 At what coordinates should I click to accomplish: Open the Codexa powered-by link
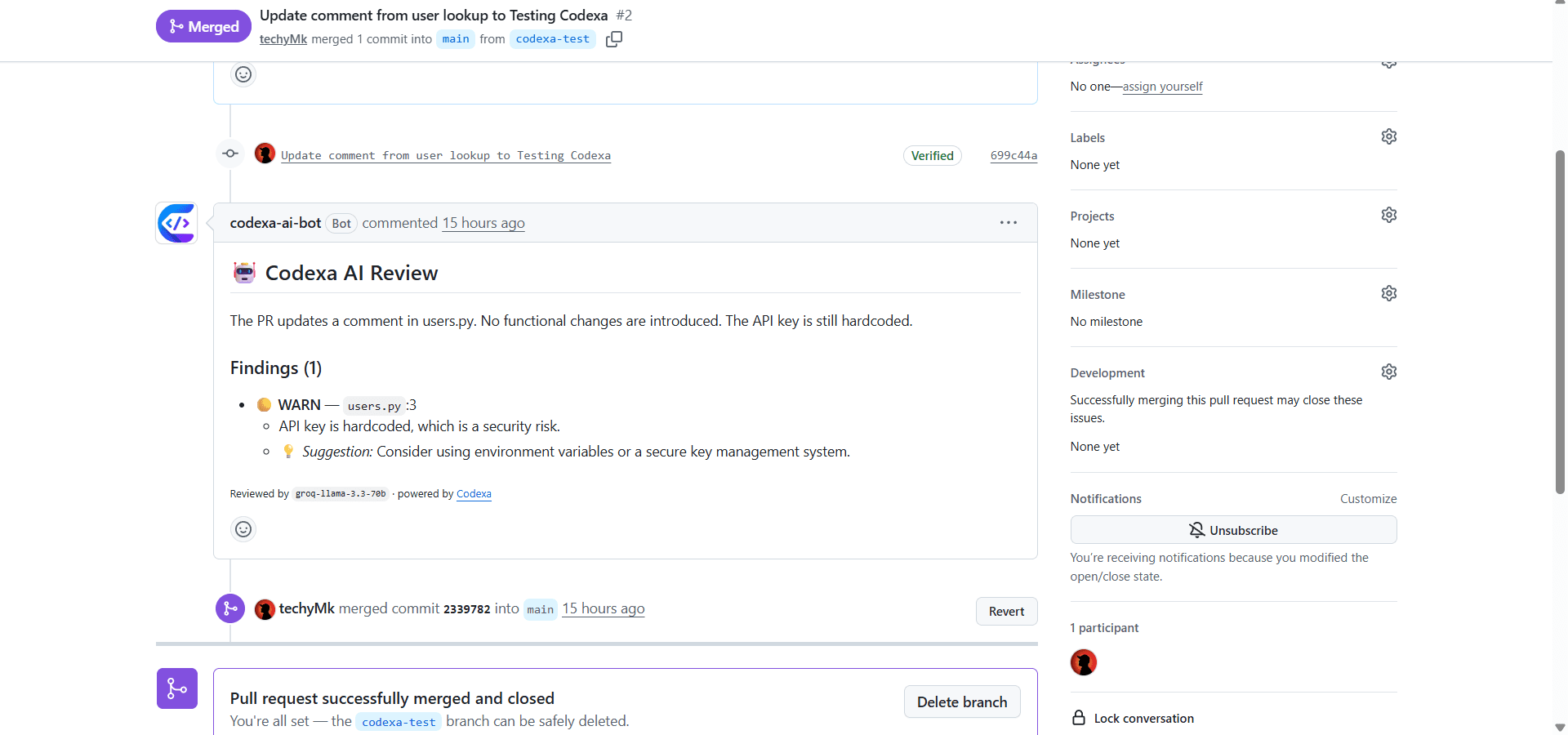(474, 494)
